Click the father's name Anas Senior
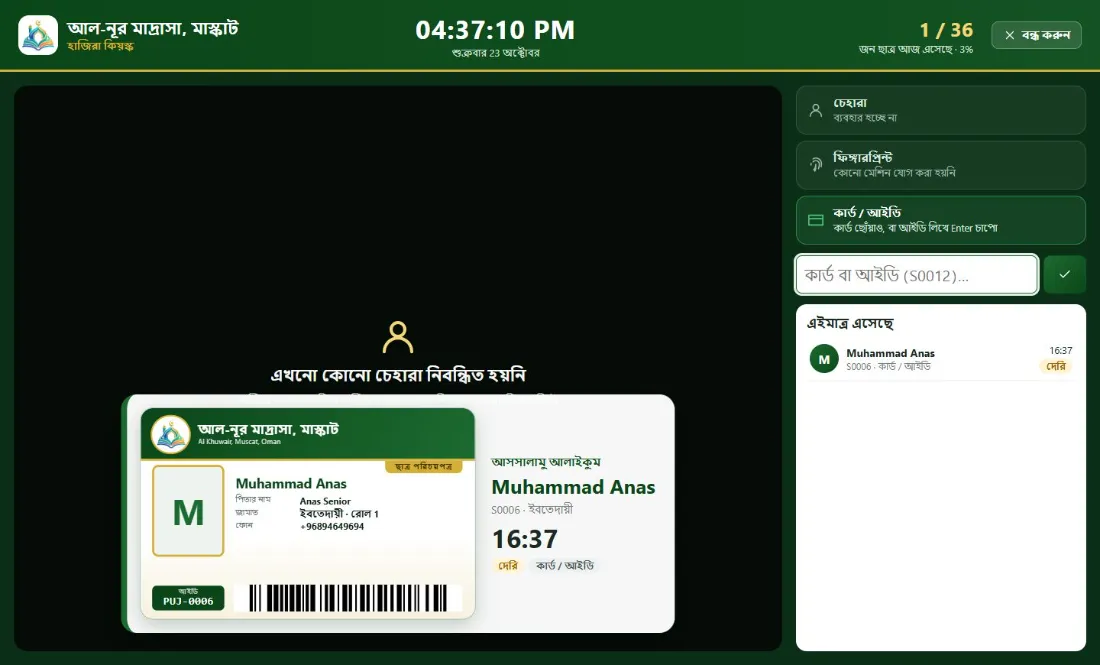Image resolution: width=1100 pixels, height=665 pixels. tap(325, 501)
